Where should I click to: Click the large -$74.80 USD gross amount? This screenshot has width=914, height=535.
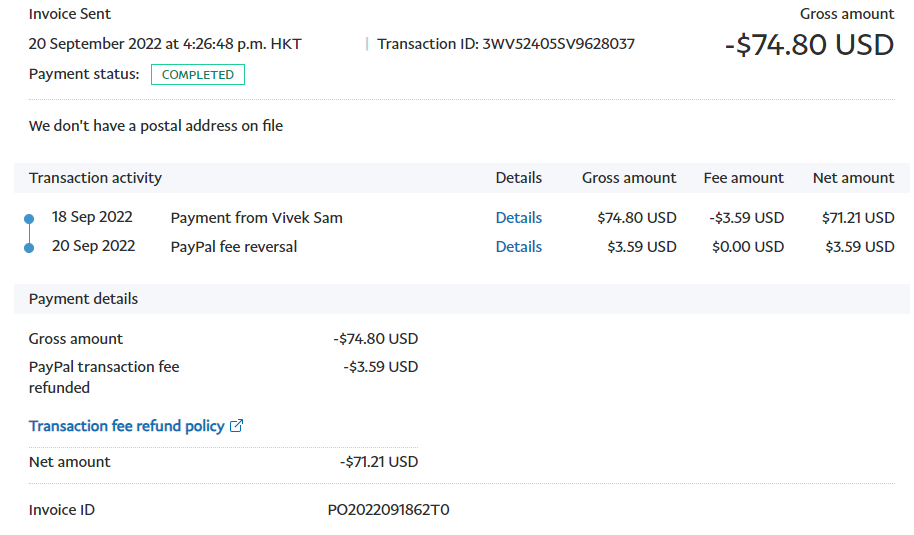click(808, 45)
